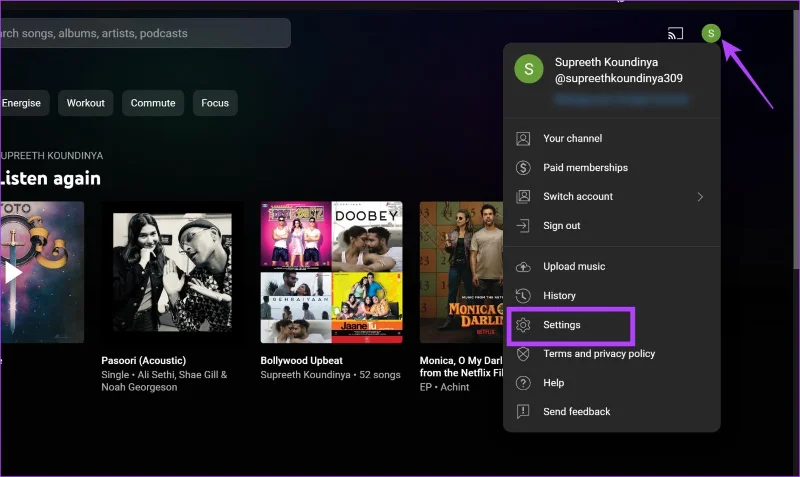Viewport: 800px width, 477px height.
Task: Open the Pasoori (Acoustic) cover thumbnail
Action: tap(172, 272)
